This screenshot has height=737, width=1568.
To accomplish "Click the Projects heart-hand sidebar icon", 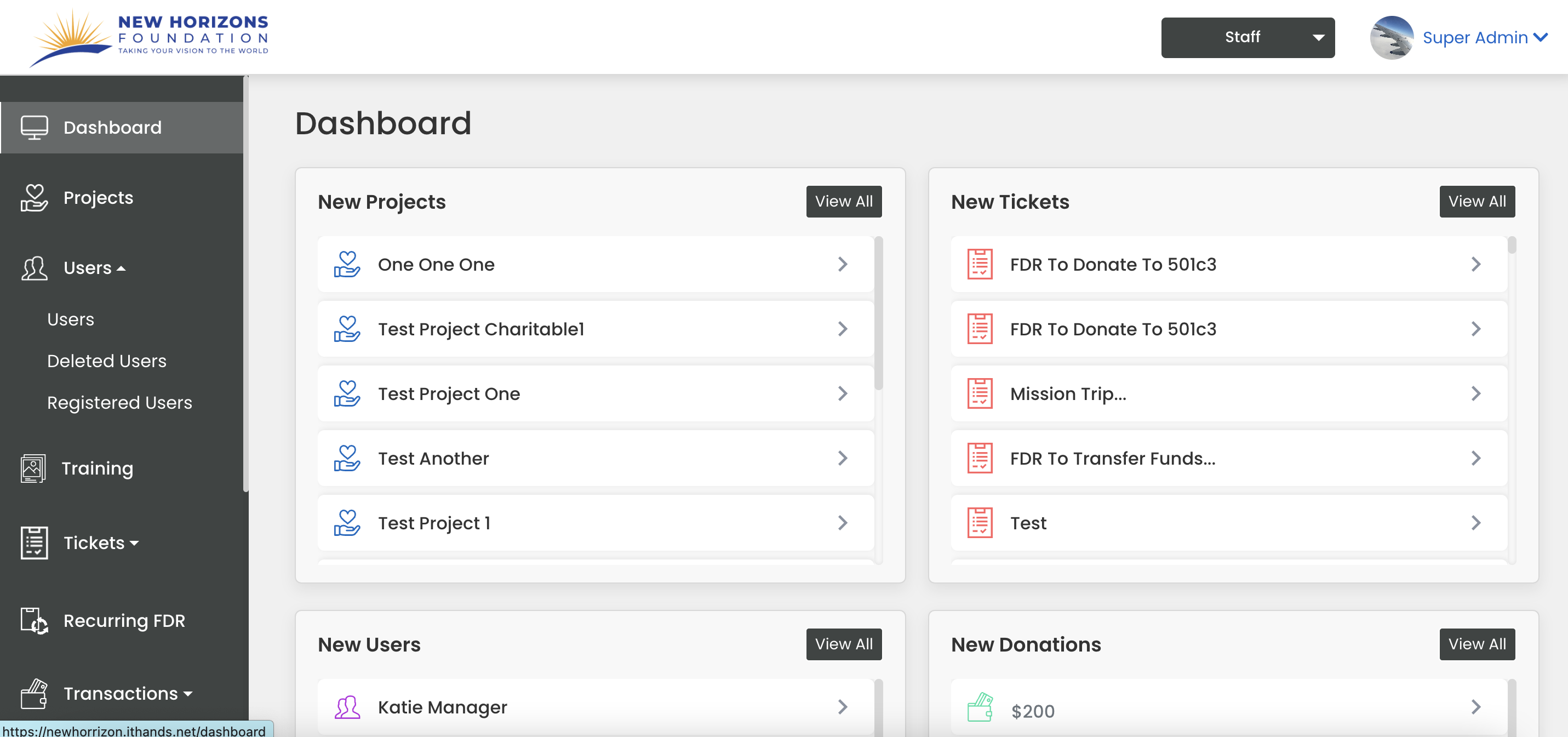I will point(34,198).
